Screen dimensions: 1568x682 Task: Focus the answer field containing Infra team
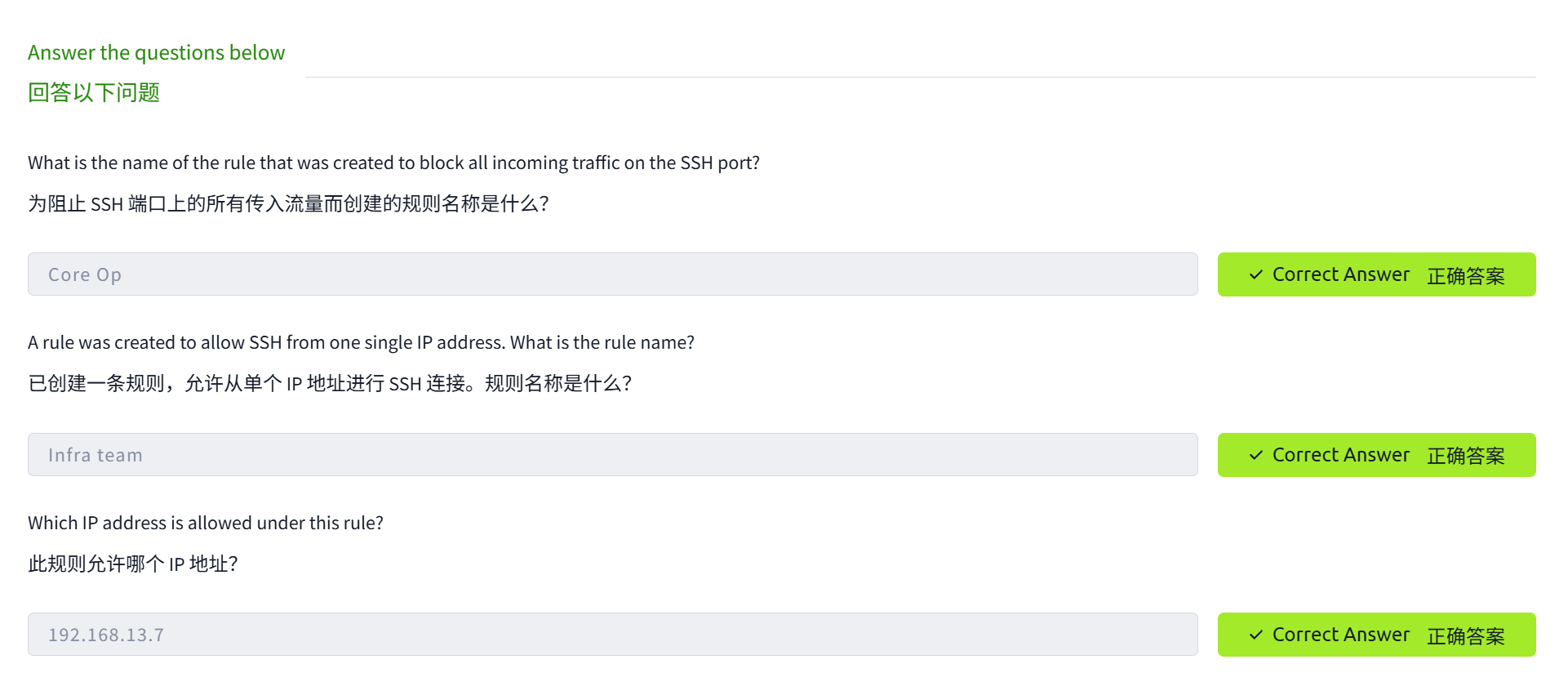(612, 456)
